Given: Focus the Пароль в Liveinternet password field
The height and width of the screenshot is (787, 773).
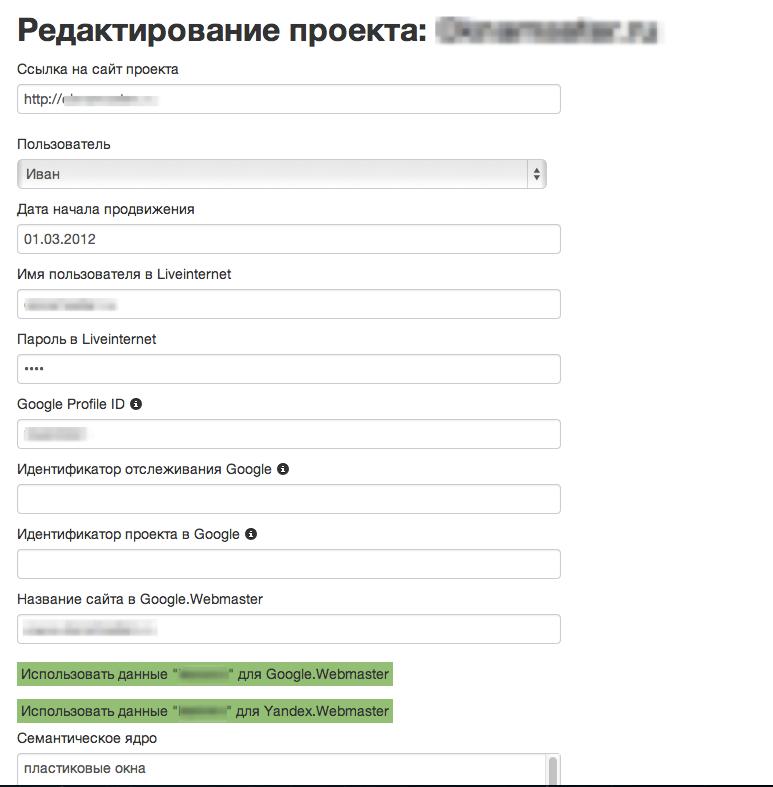Looking at the screenshot, I should pos(289,369).
